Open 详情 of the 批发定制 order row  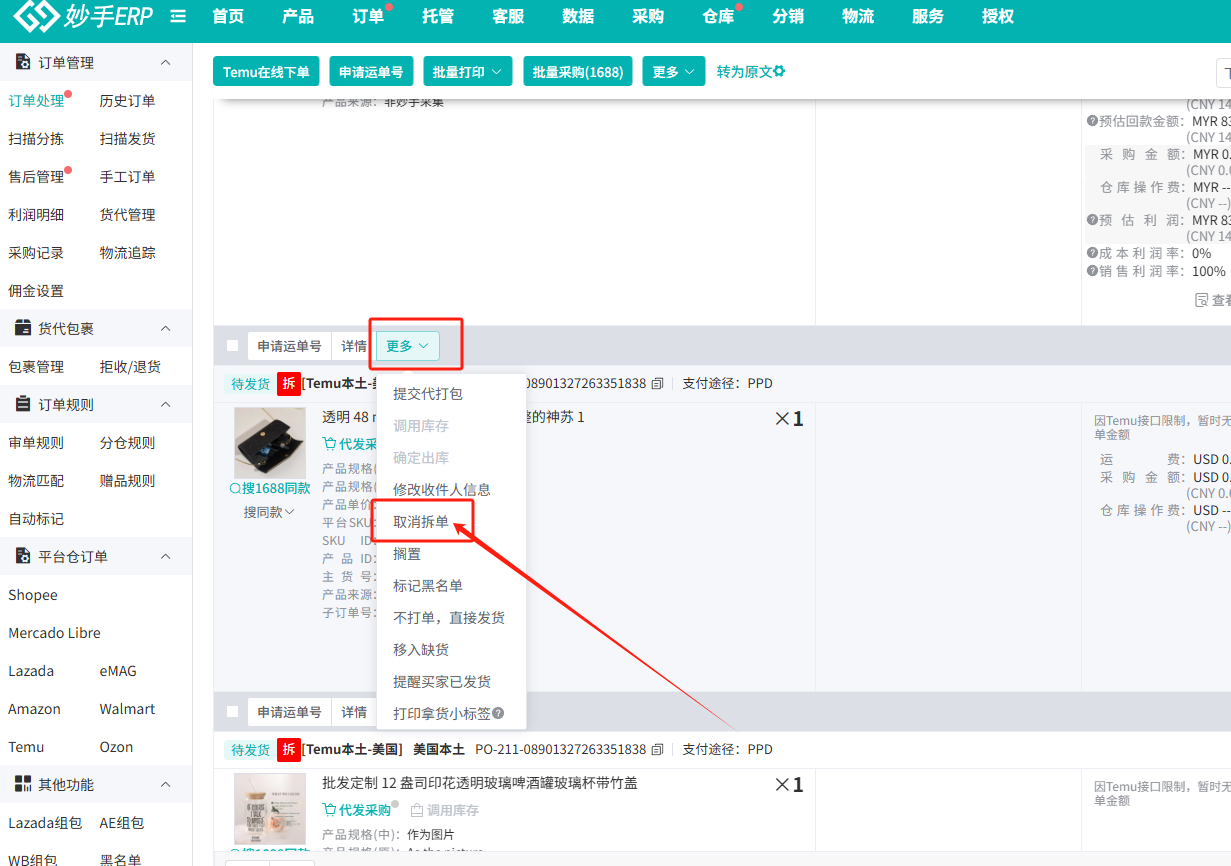[354, 712]
